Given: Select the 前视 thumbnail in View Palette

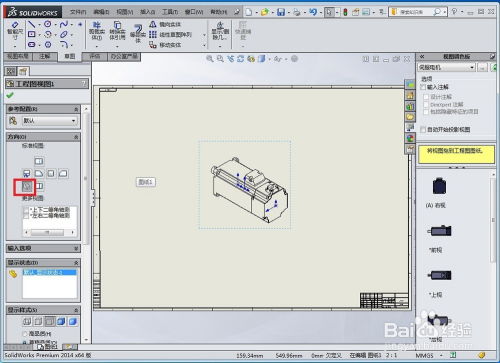Looking at the screenshot, I should tap(439, 231).
